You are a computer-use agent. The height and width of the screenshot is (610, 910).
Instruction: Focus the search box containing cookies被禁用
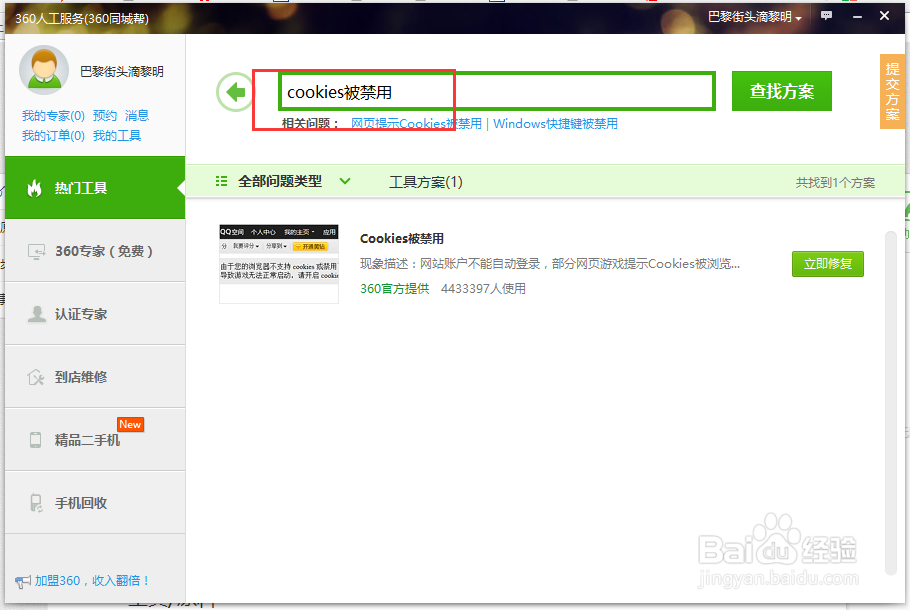click(x=497, y=91)
